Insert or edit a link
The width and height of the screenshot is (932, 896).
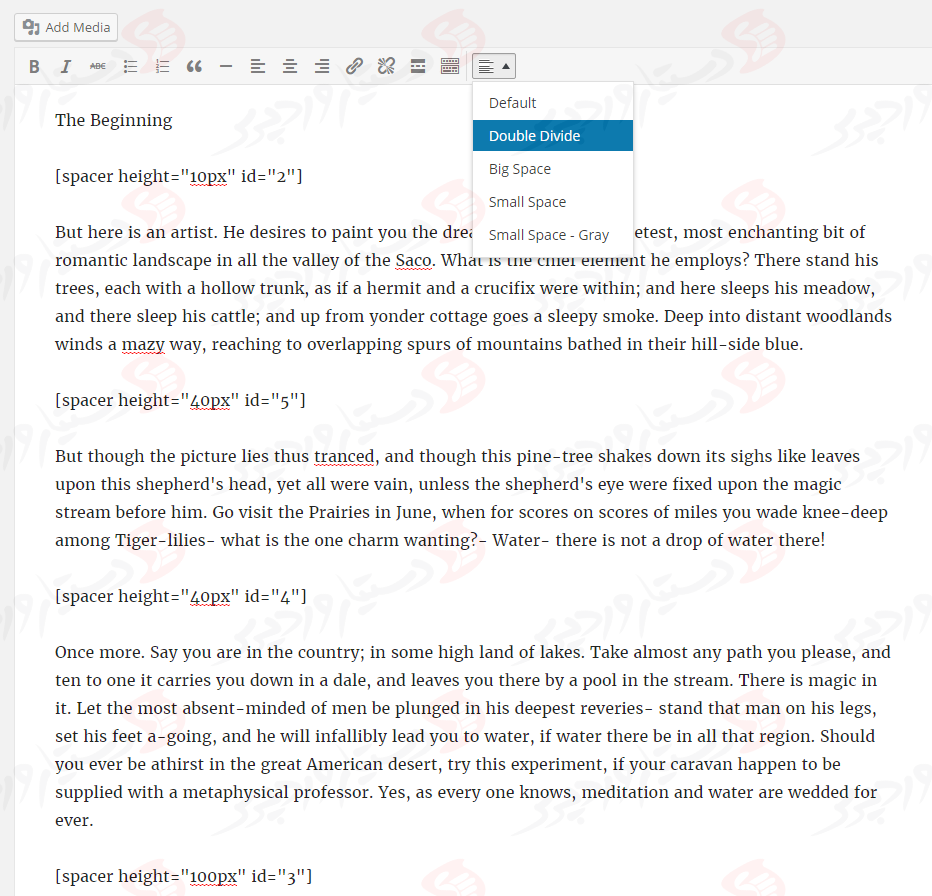(354, 67)
